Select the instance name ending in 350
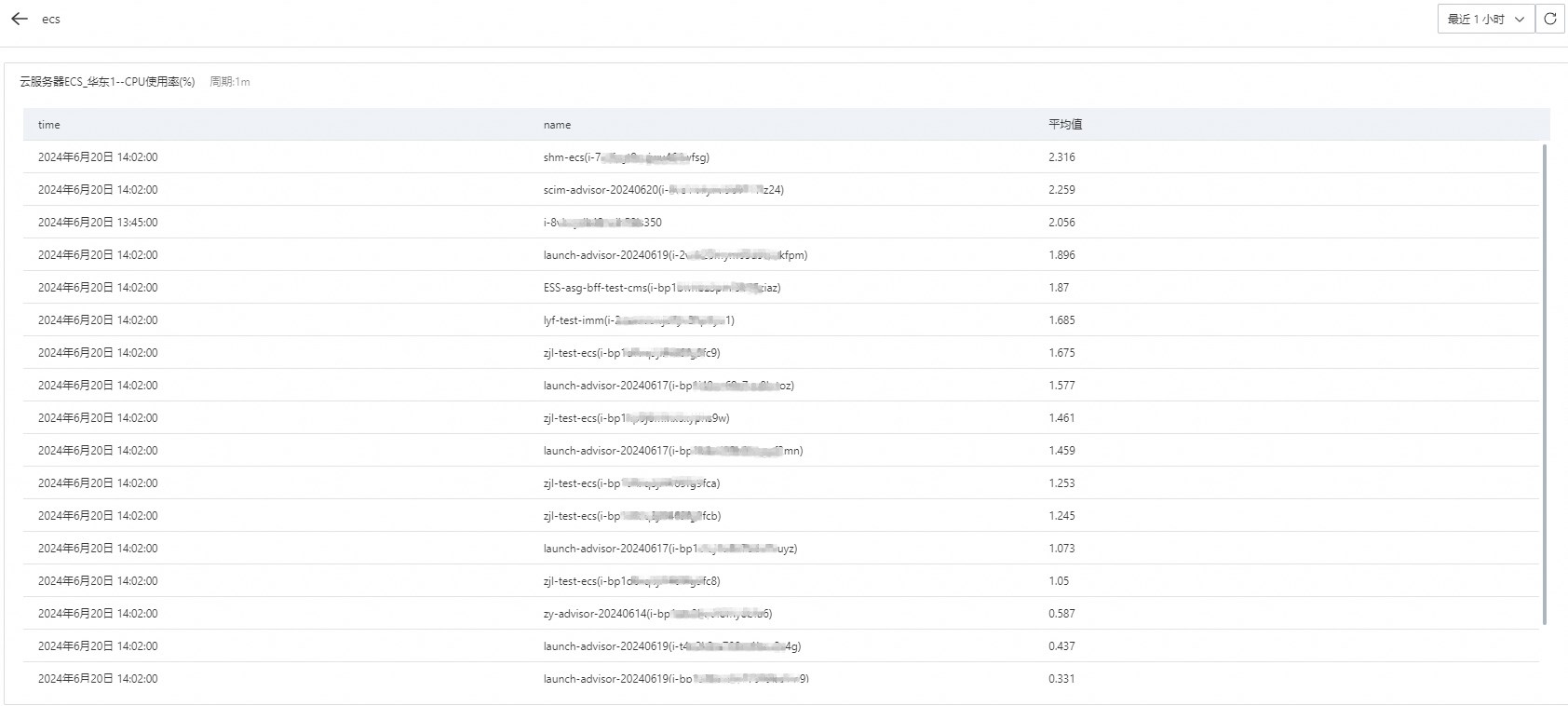Image resolution: width=1568 pixels, height=706 pixels. coord(602,223)
